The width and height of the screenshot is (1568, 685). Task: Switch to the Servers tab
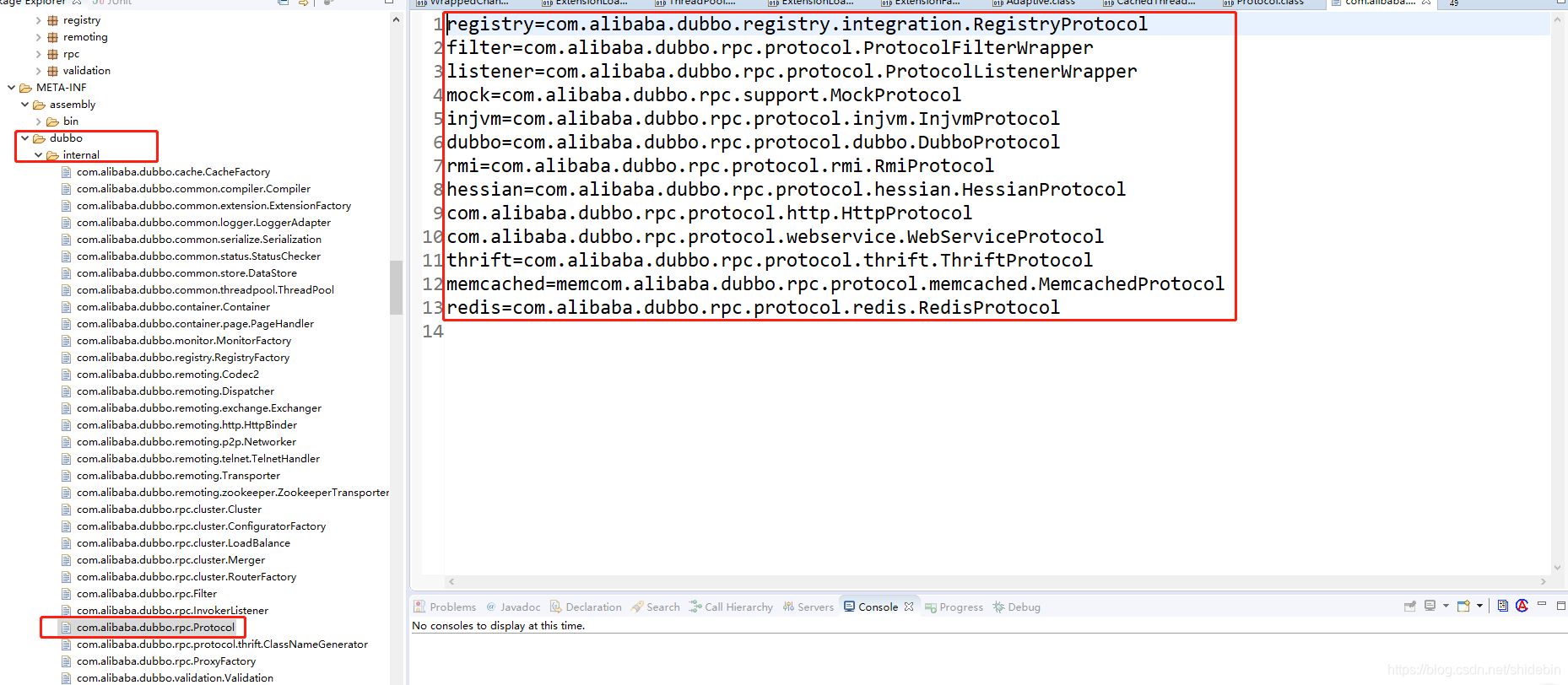pos(808,607)
